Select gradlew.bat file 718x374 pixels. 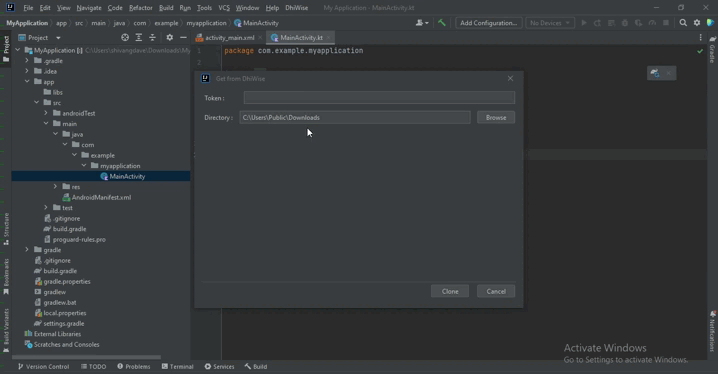click(x=60, y=303)
